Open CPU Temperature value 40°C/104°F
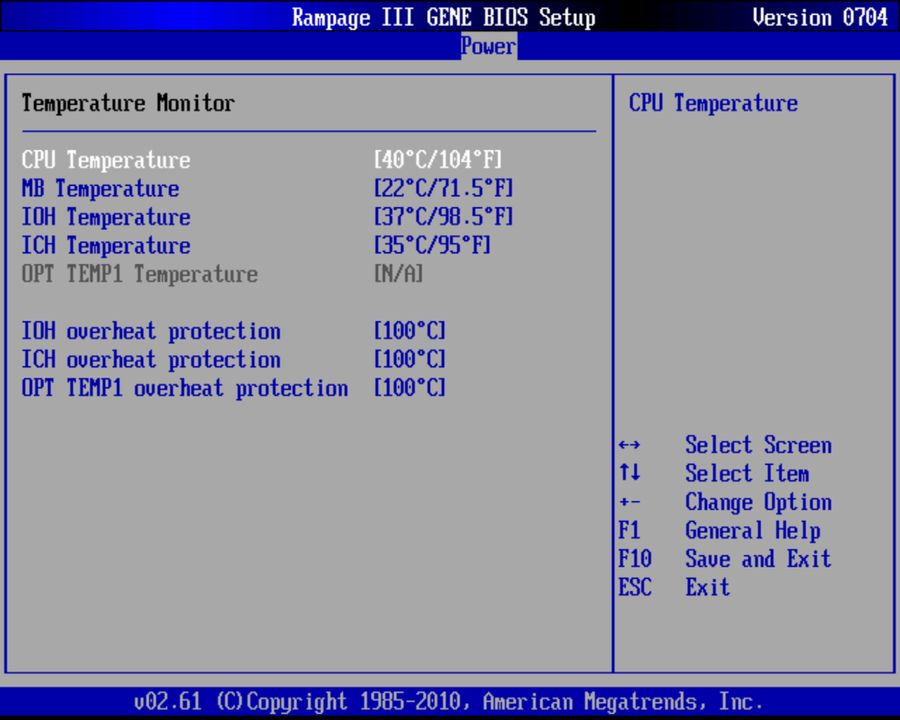This screenshot has width=900, height=720. tap(438, 160)
